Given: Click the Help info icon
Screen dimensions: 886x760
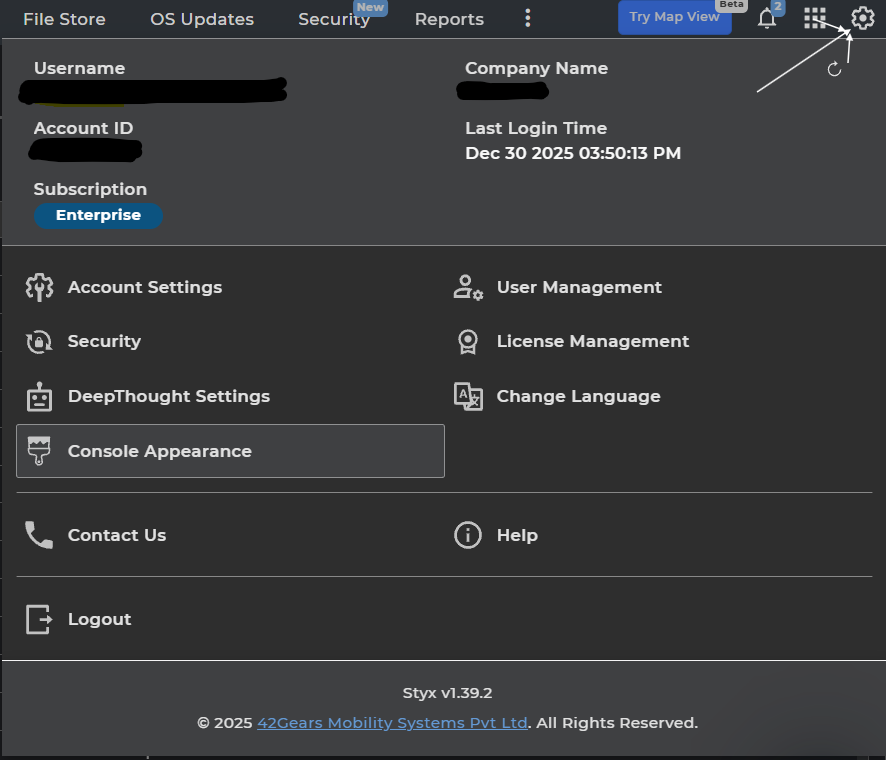Looking at the screenshot, I should 467,535.
